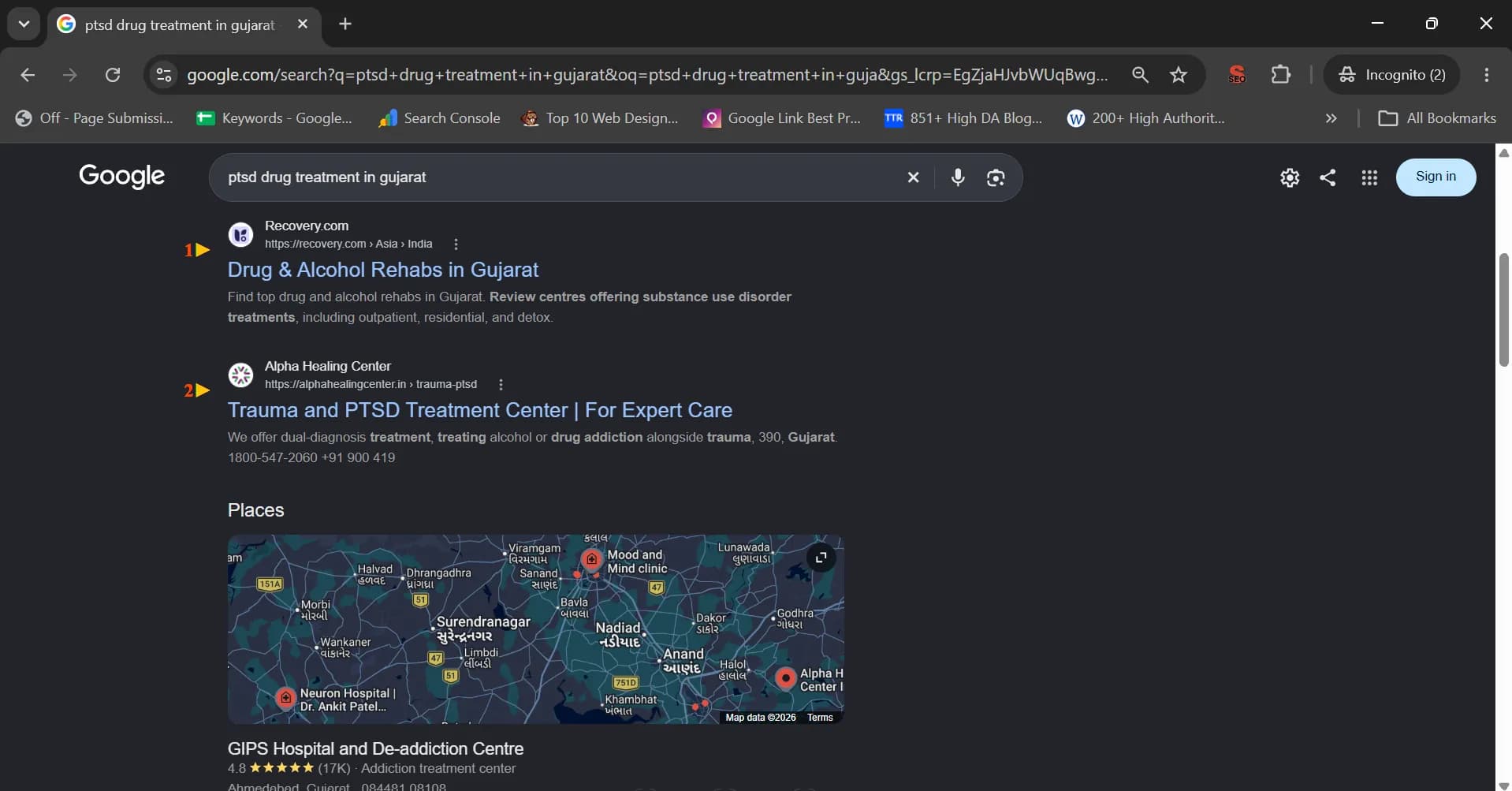This screenshot has width=1512, height=791.
Task: Reload the current page
Action: click(x=113, y=75)
